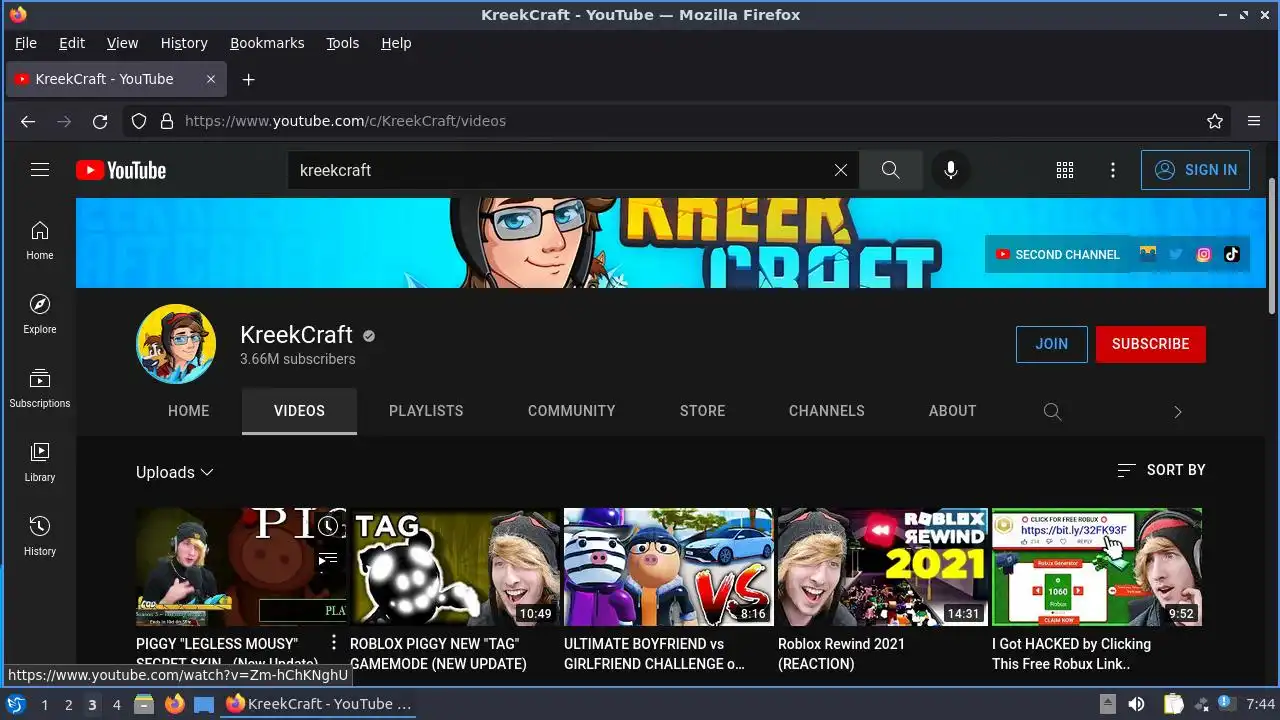The image size is (1280, 720).
Task: Add Piggy Legless Mousy video to Watch Later
Action: click(x=328, y=526)
